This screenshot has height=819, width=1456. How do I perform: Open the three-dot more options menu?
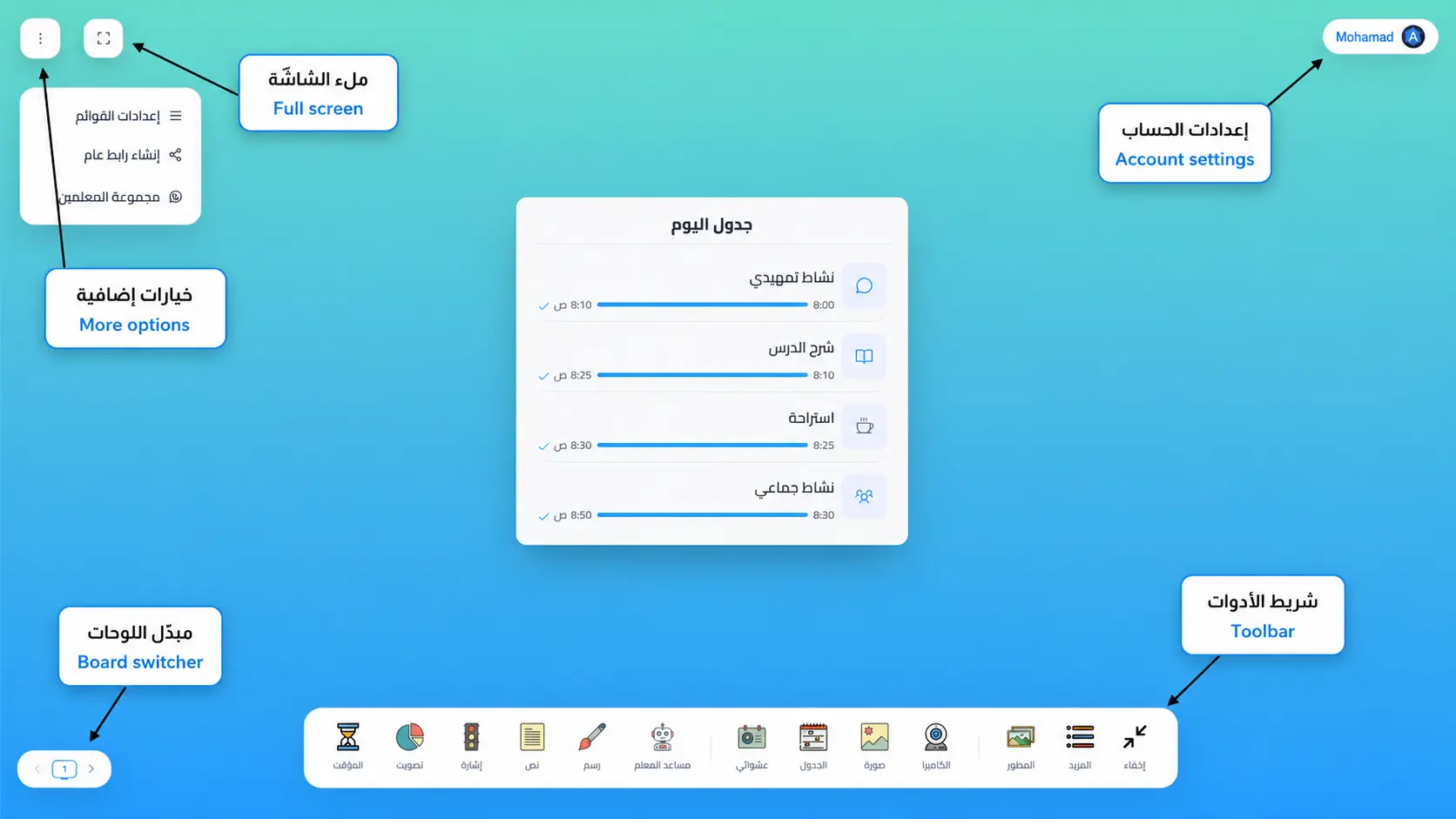tap(40, 38)
